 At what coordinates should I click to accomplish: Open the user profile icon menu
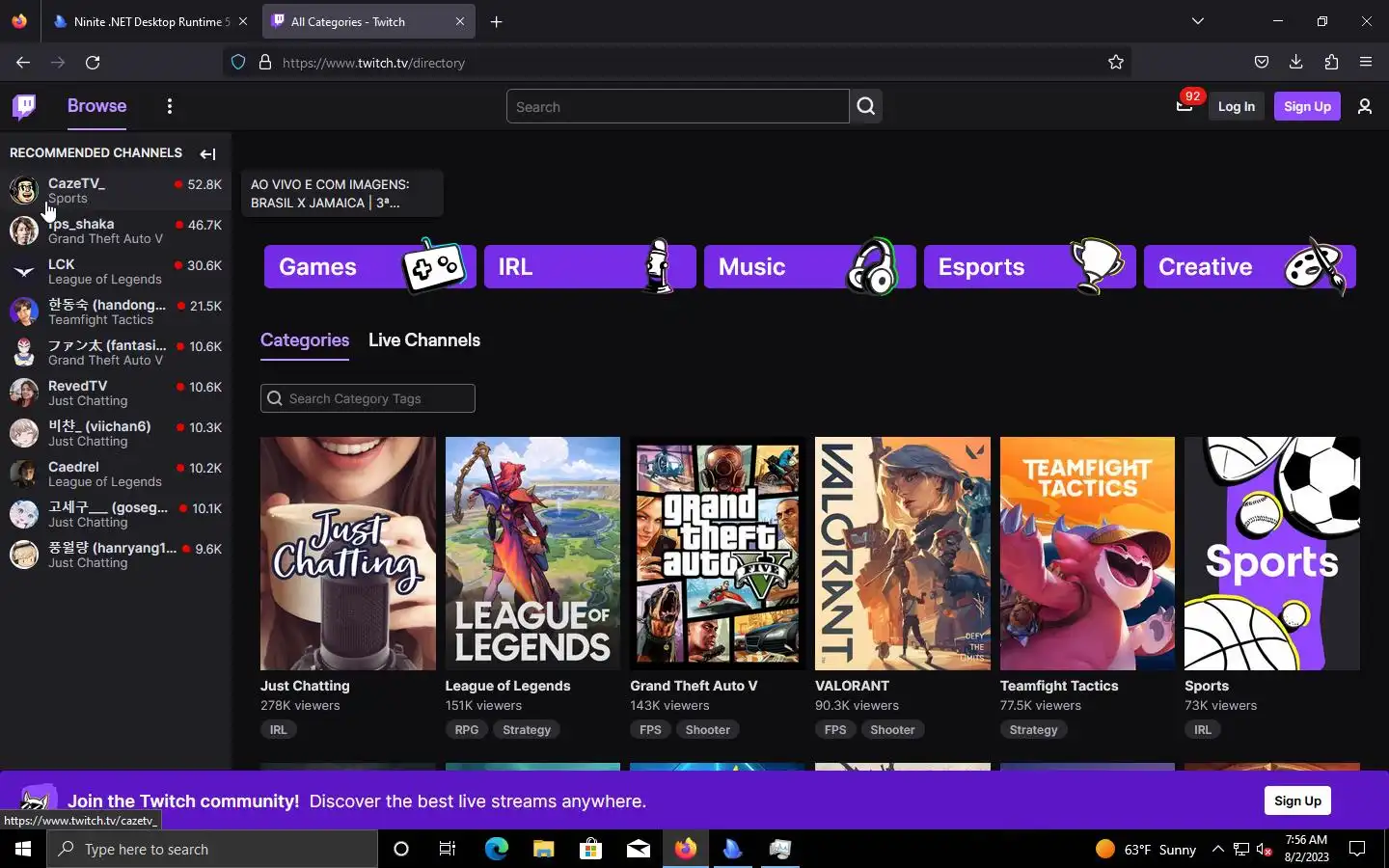1364,106
